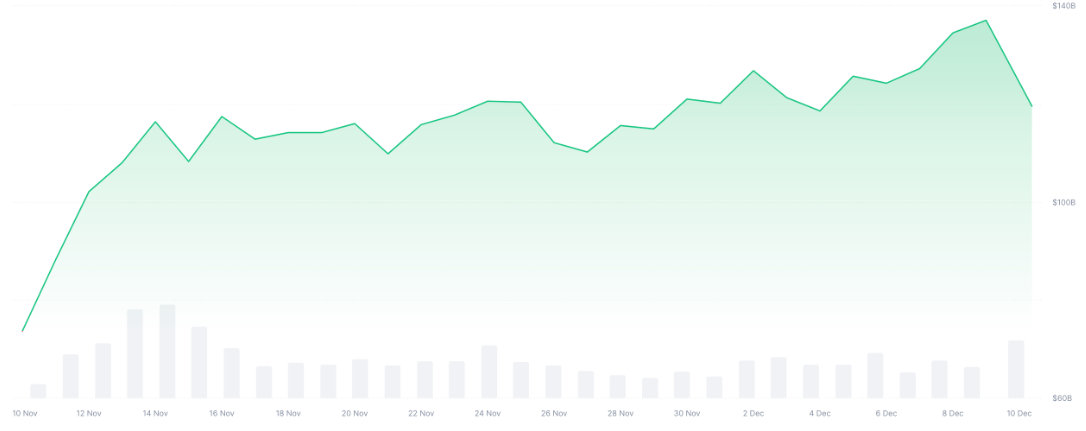The image size is (1086, 431).
Task: Select the 24 Nov volume bar
Action: click(489, 372)
